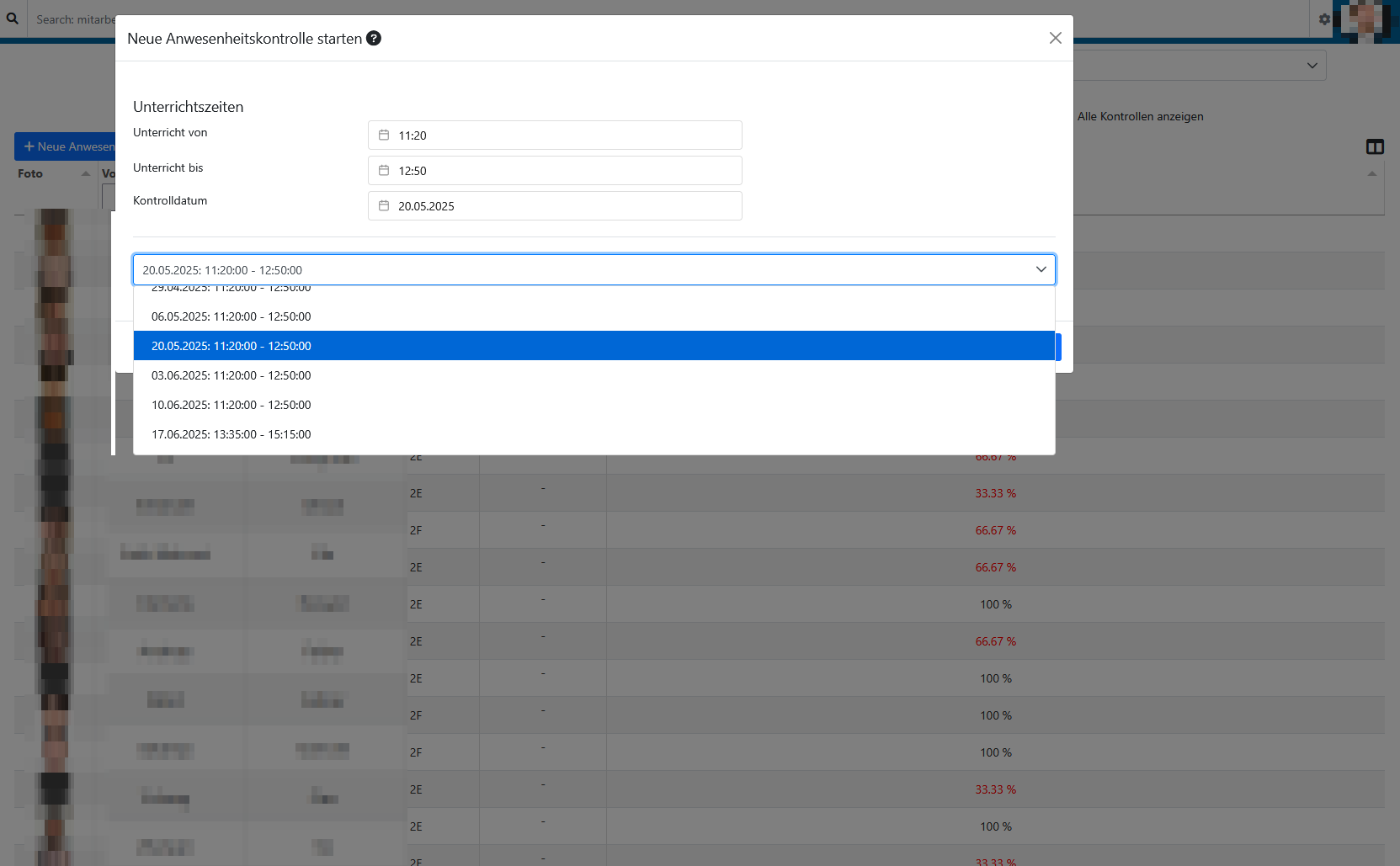Click the search magnifier icon

[x=13, y=19]
